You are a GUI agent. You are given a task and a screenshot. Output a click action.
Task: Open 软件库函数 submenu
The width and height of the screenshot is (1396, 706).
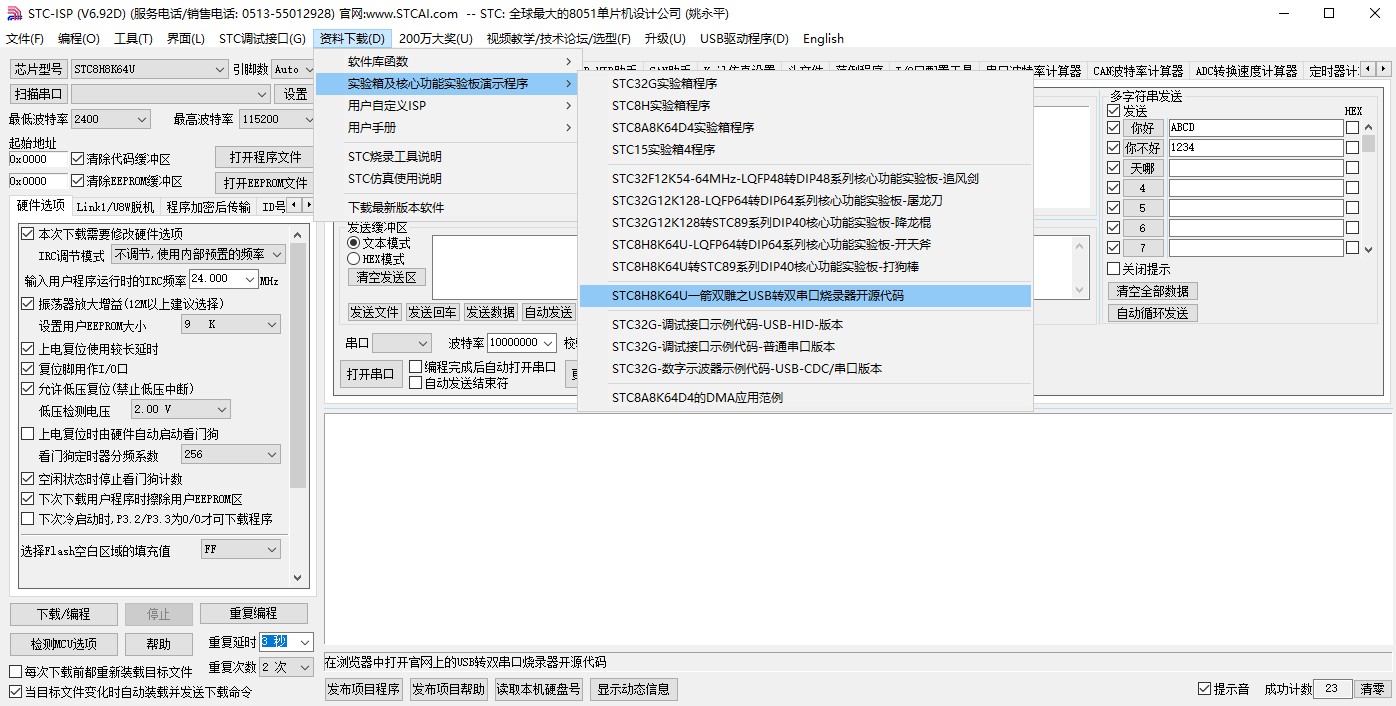446,62
